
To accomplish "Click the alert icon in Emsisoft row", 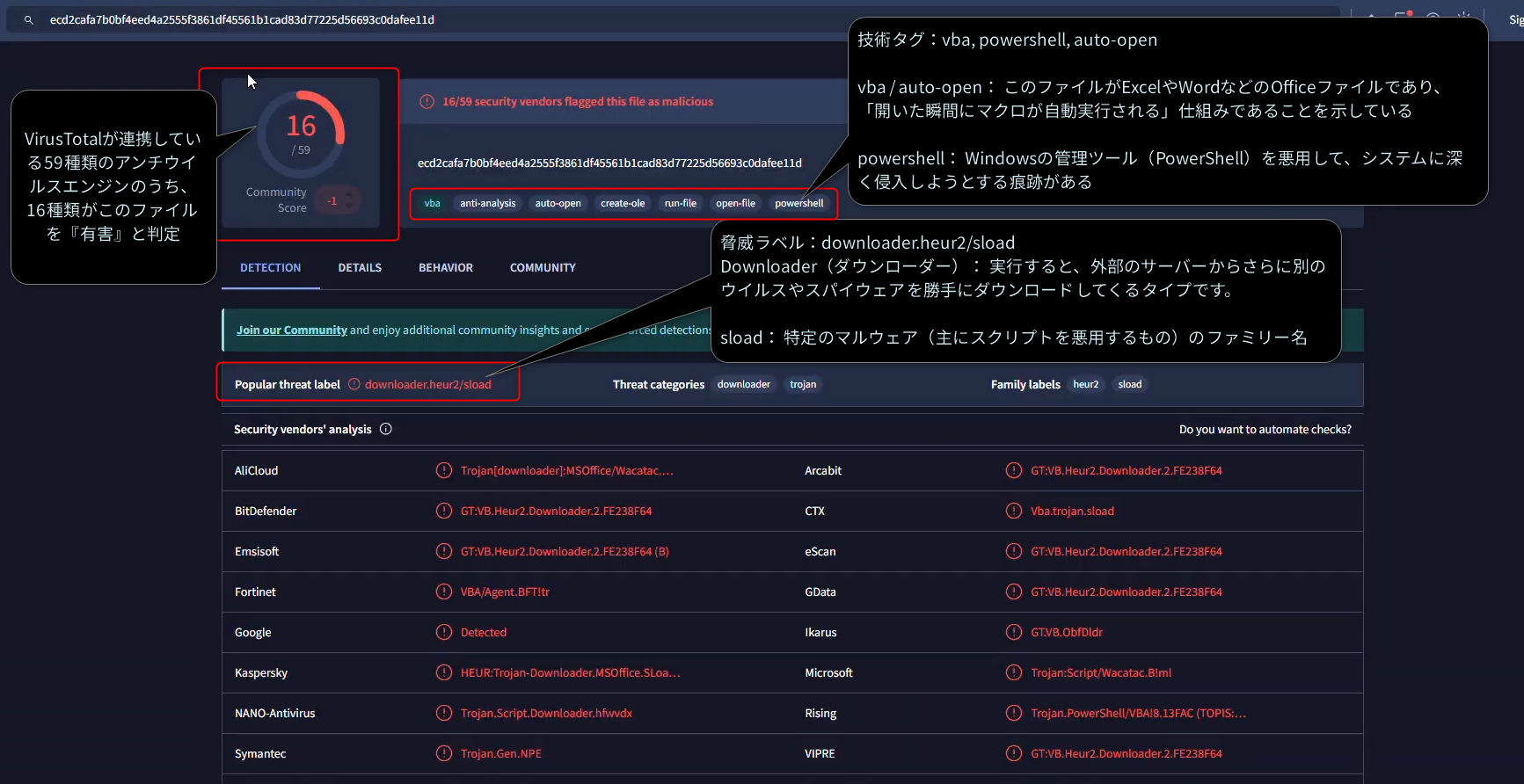I will tap(444, 551).
